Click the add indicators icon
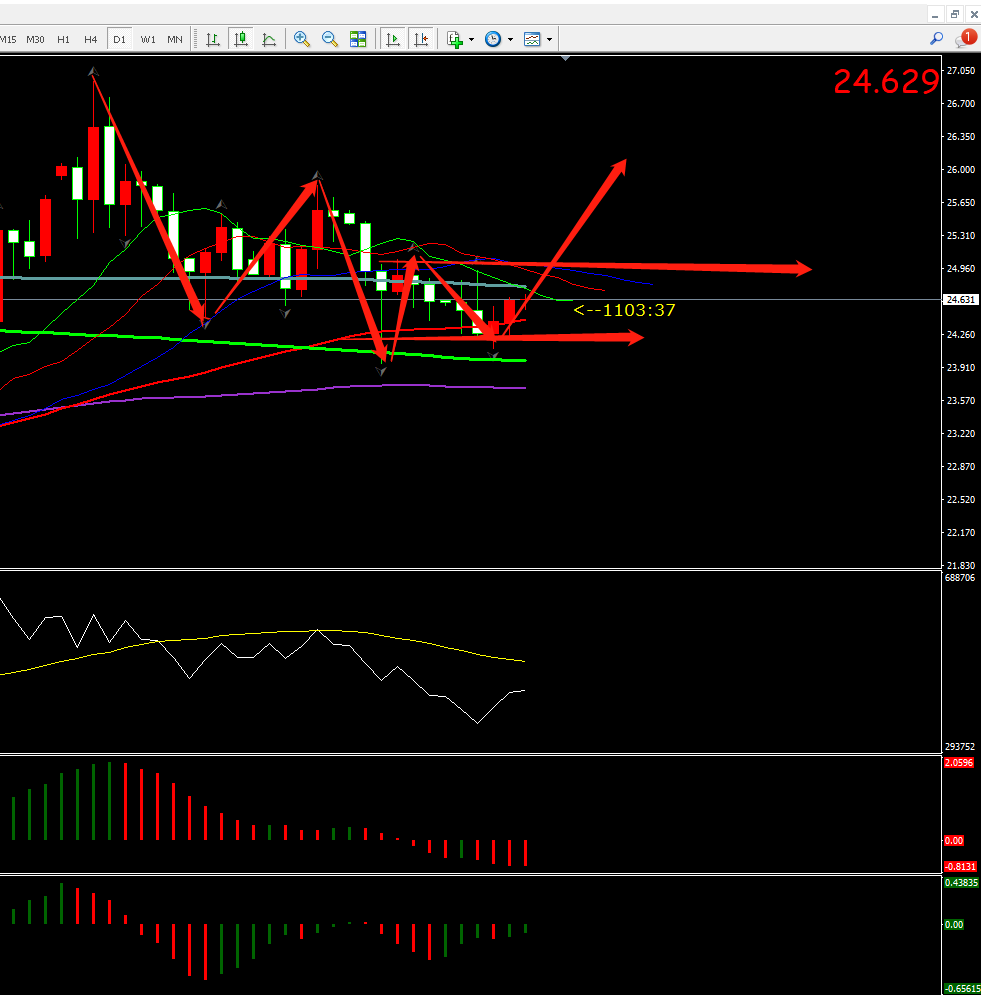 click(455, 39)
